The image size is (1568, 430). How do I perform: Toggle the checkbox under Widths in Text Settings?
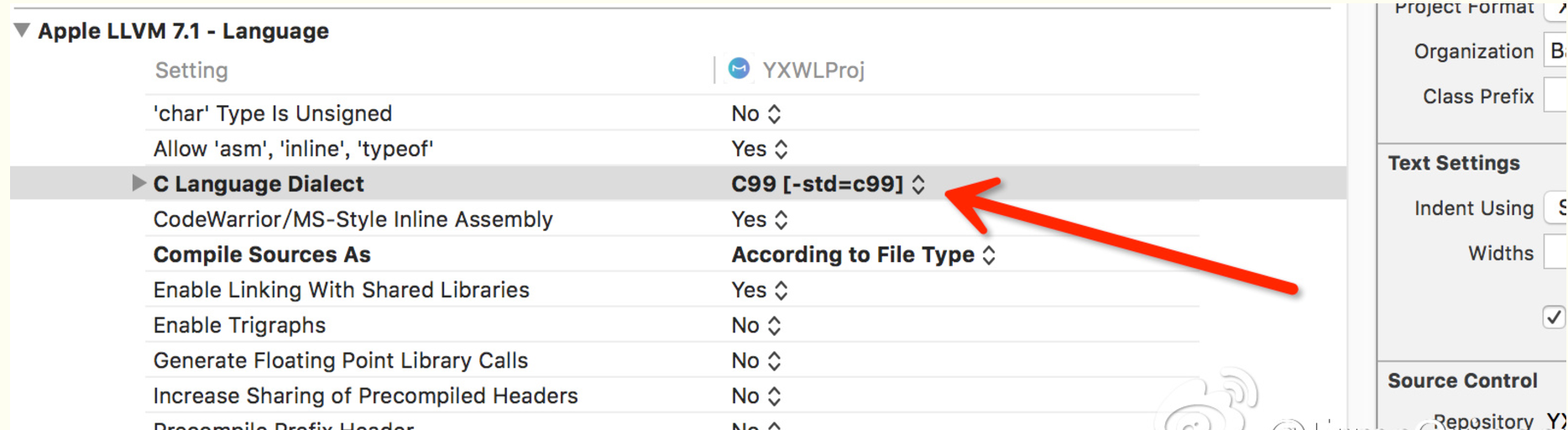(1554, 317)
